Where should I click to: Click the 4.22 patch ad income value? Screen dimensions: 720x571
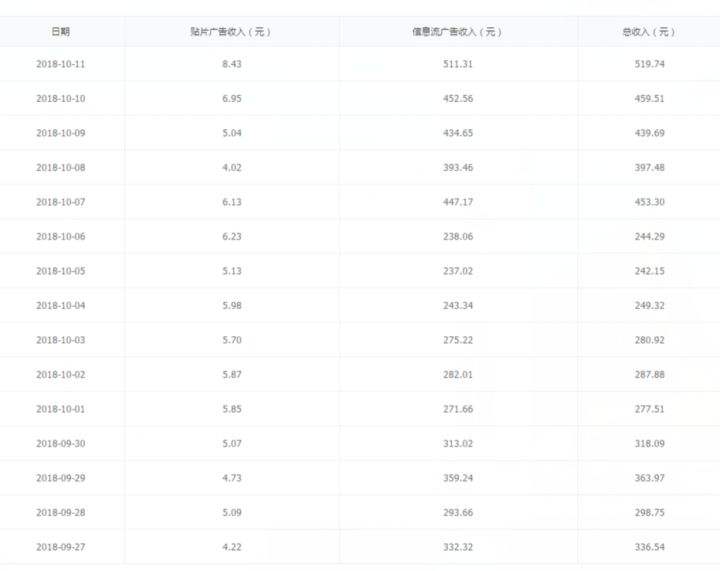point(232,547)
